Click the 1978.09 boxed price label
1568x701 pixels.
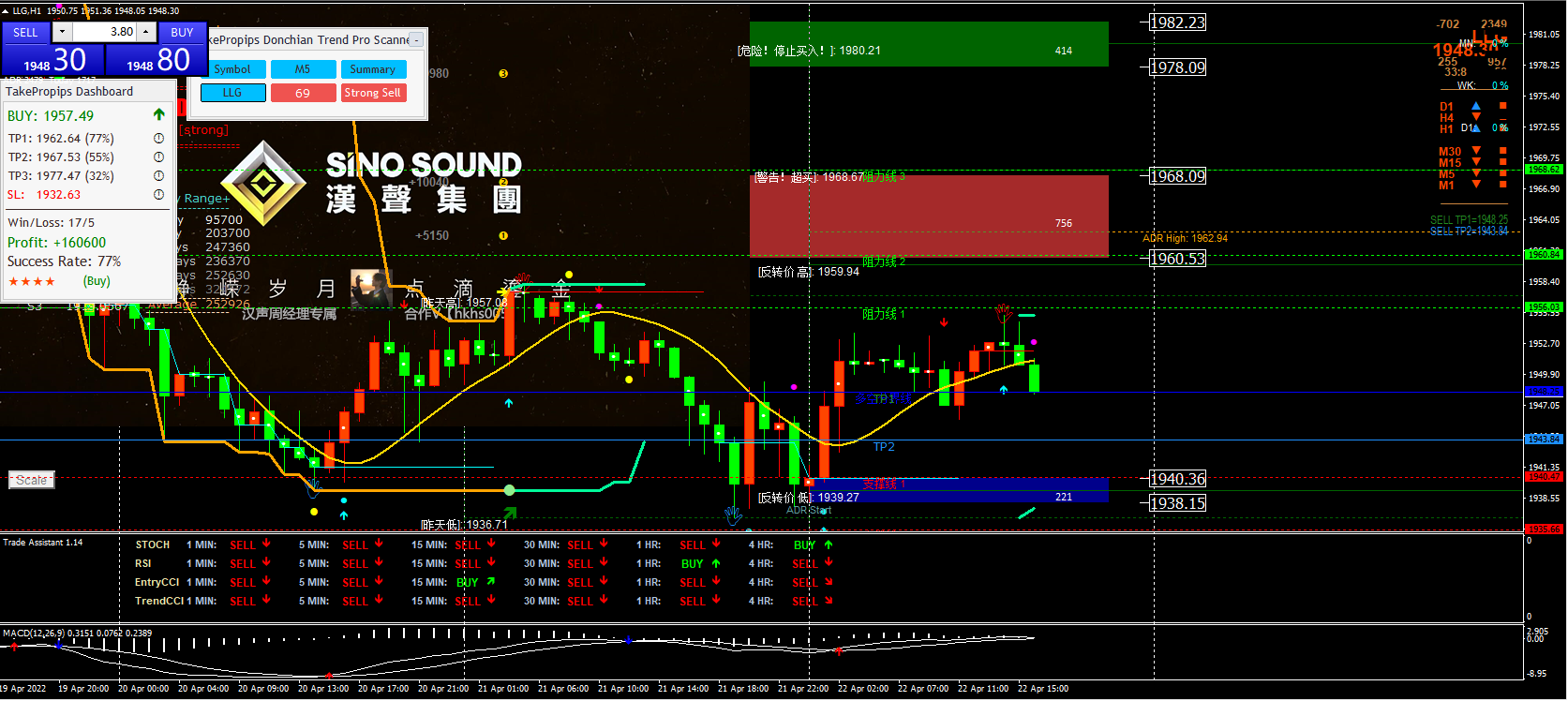coord(1178,67)
